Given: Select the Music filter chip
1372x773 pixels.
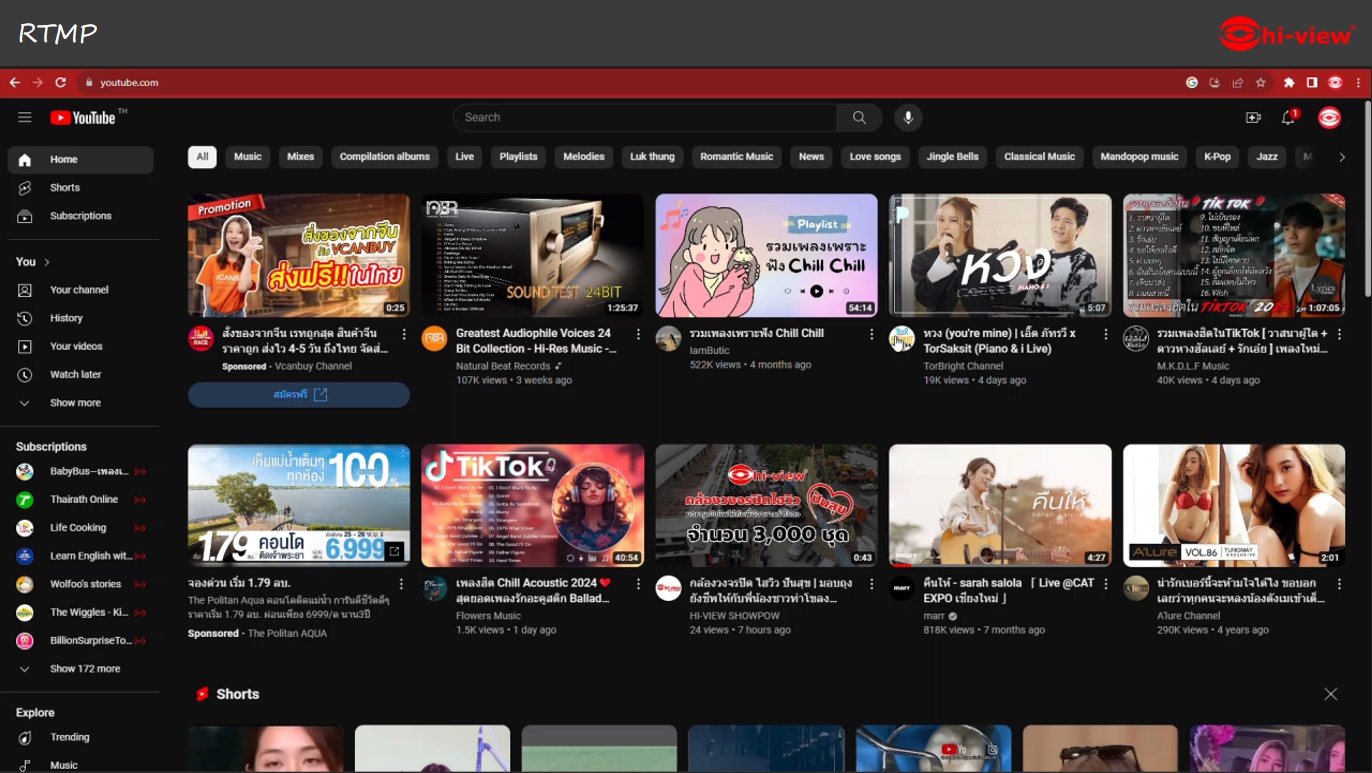Looking at the screenshot, I should pyautogui.click(x=247, y=157).
